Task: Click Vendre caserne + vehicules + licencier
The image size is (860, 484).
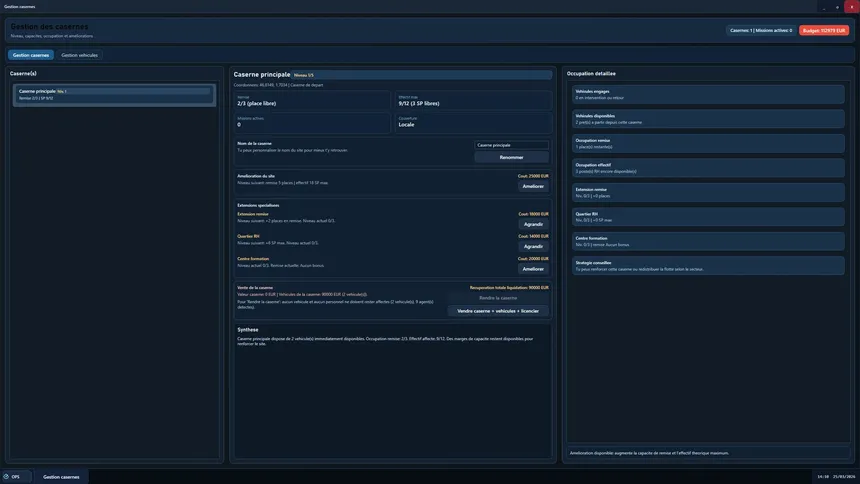Action: point(498,311)
